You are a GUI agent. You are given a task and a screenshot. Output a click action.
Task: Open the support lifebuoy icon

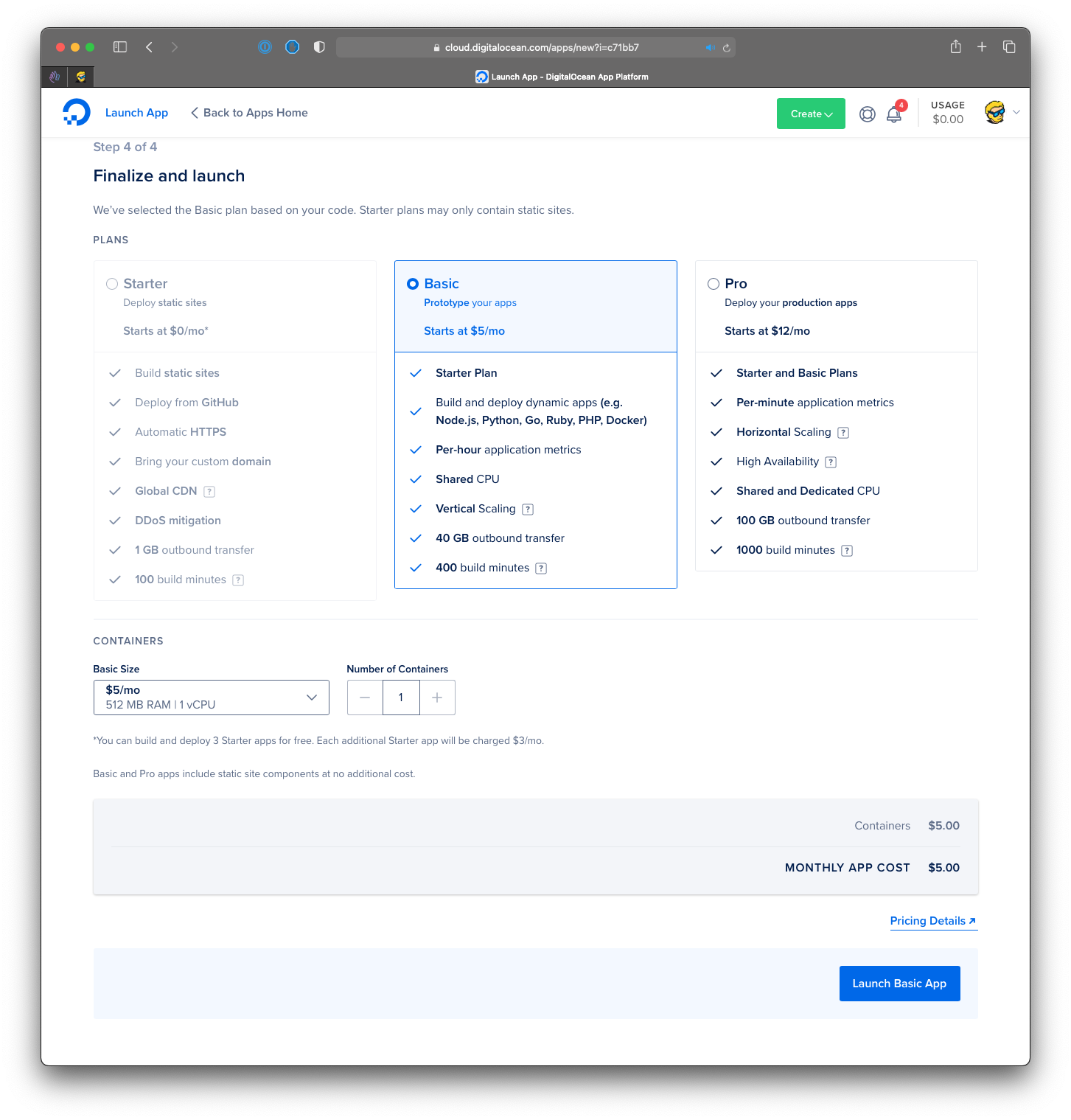868,114
